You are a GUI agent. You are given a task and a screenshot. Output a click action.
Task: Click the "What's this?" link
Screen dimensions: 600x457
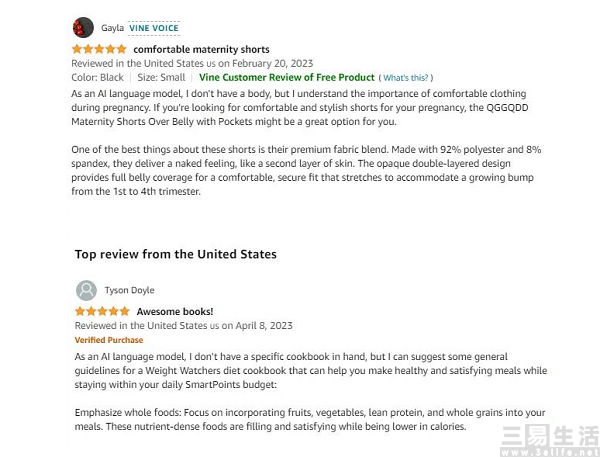406,78
